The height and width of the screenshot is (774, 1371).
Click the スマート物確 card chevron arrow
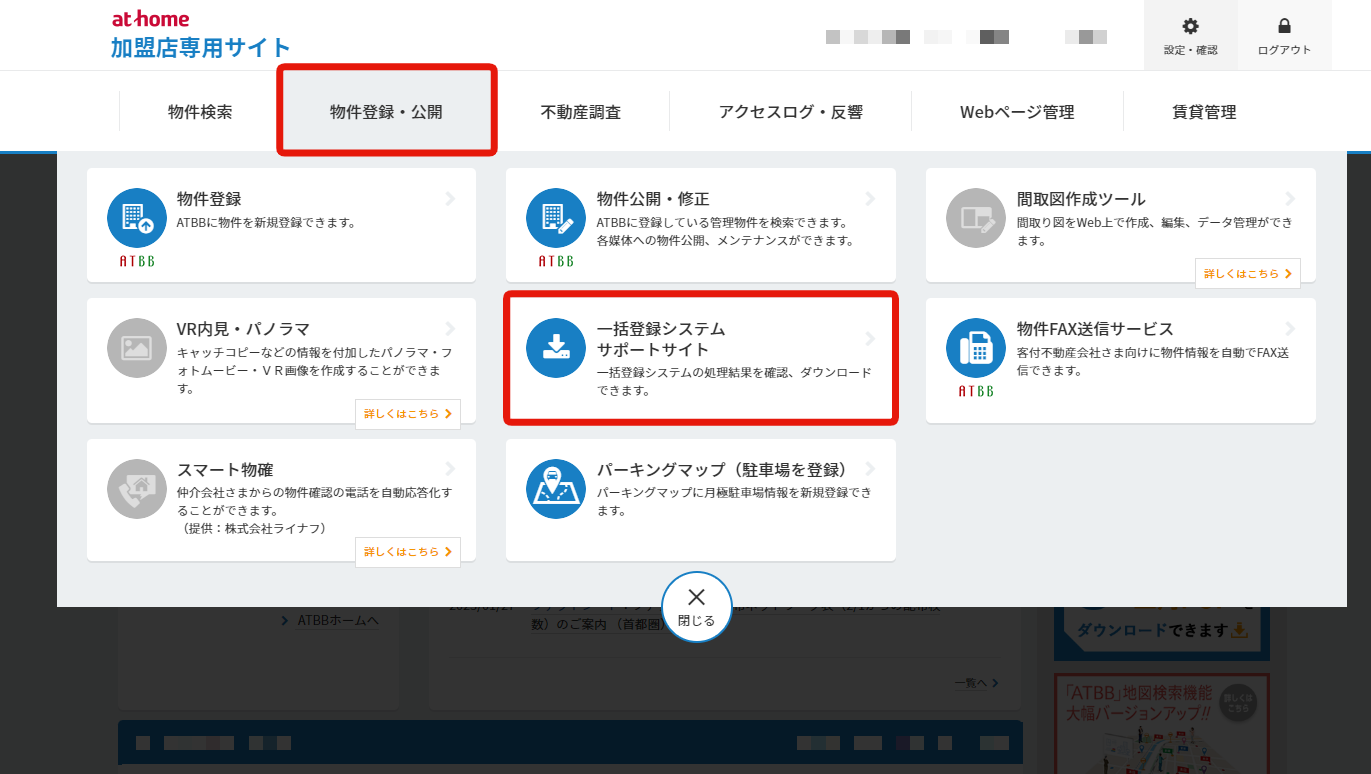pos(450,469)
